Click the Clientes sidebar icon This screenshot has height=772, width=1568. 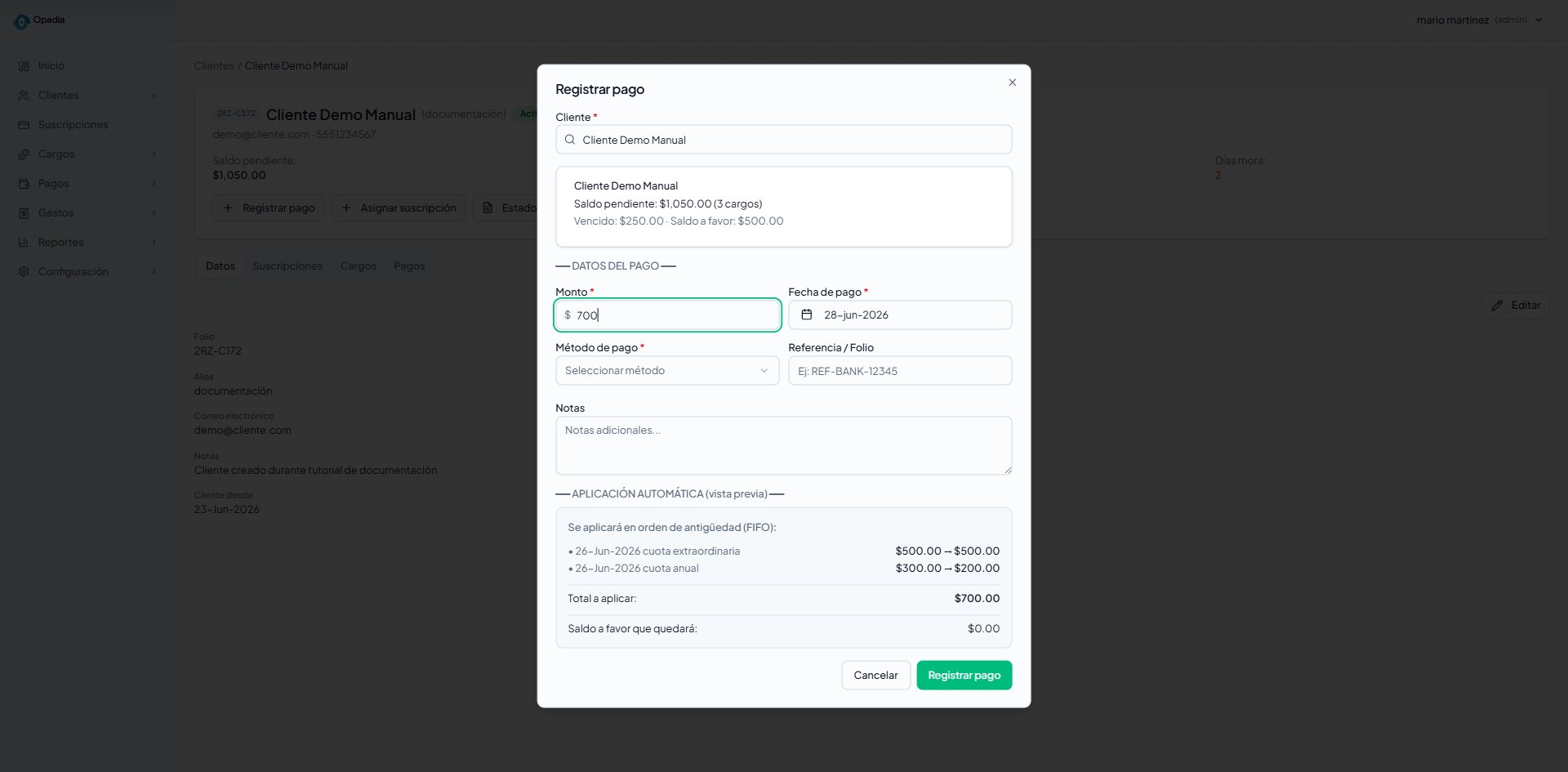(x=24, y=96)
